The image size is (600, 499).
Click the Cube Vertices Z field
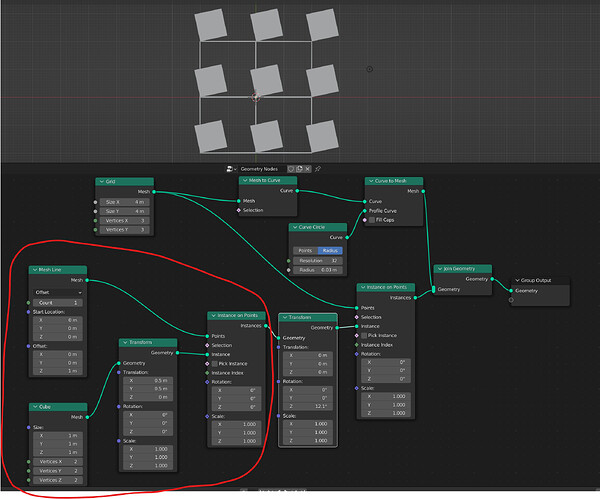tap(58, 480)
